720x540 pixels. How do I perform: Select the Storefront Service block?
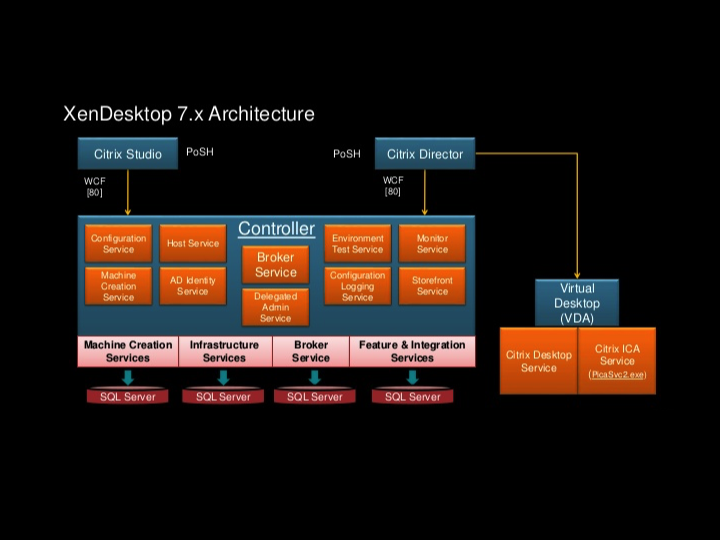pos(432,286)
